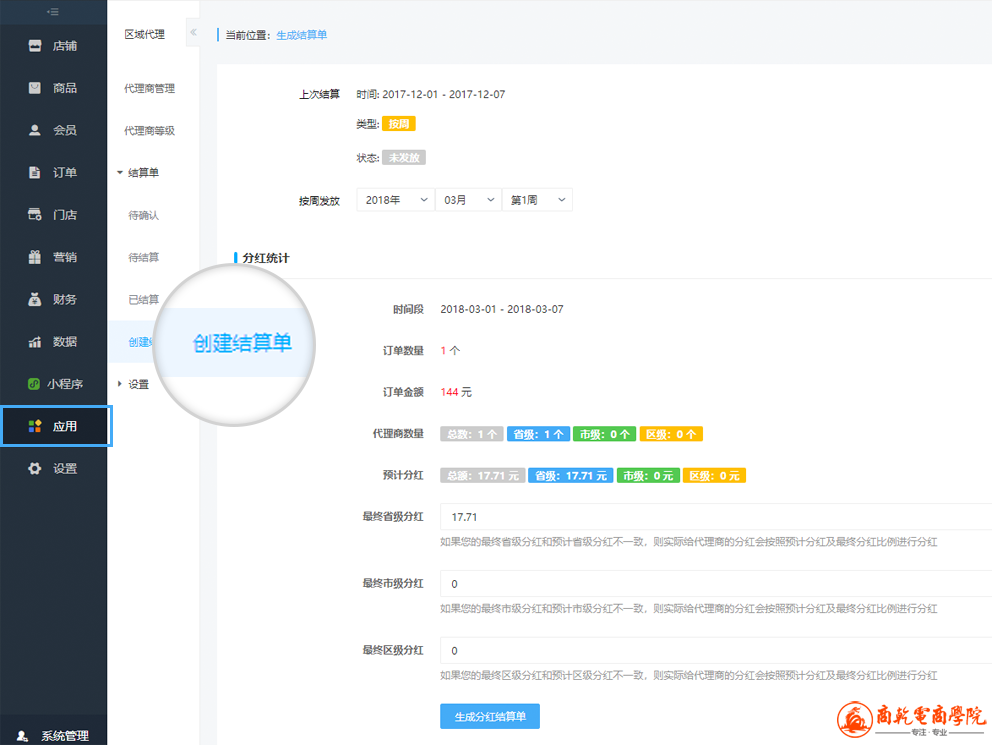
Task: Open the marketing (营销) gift icon
Action: 35,257
